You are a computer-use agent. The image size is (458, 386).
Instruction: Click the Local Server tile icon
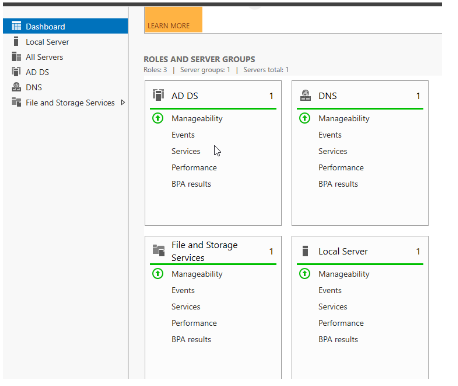[x=305, y=251]
